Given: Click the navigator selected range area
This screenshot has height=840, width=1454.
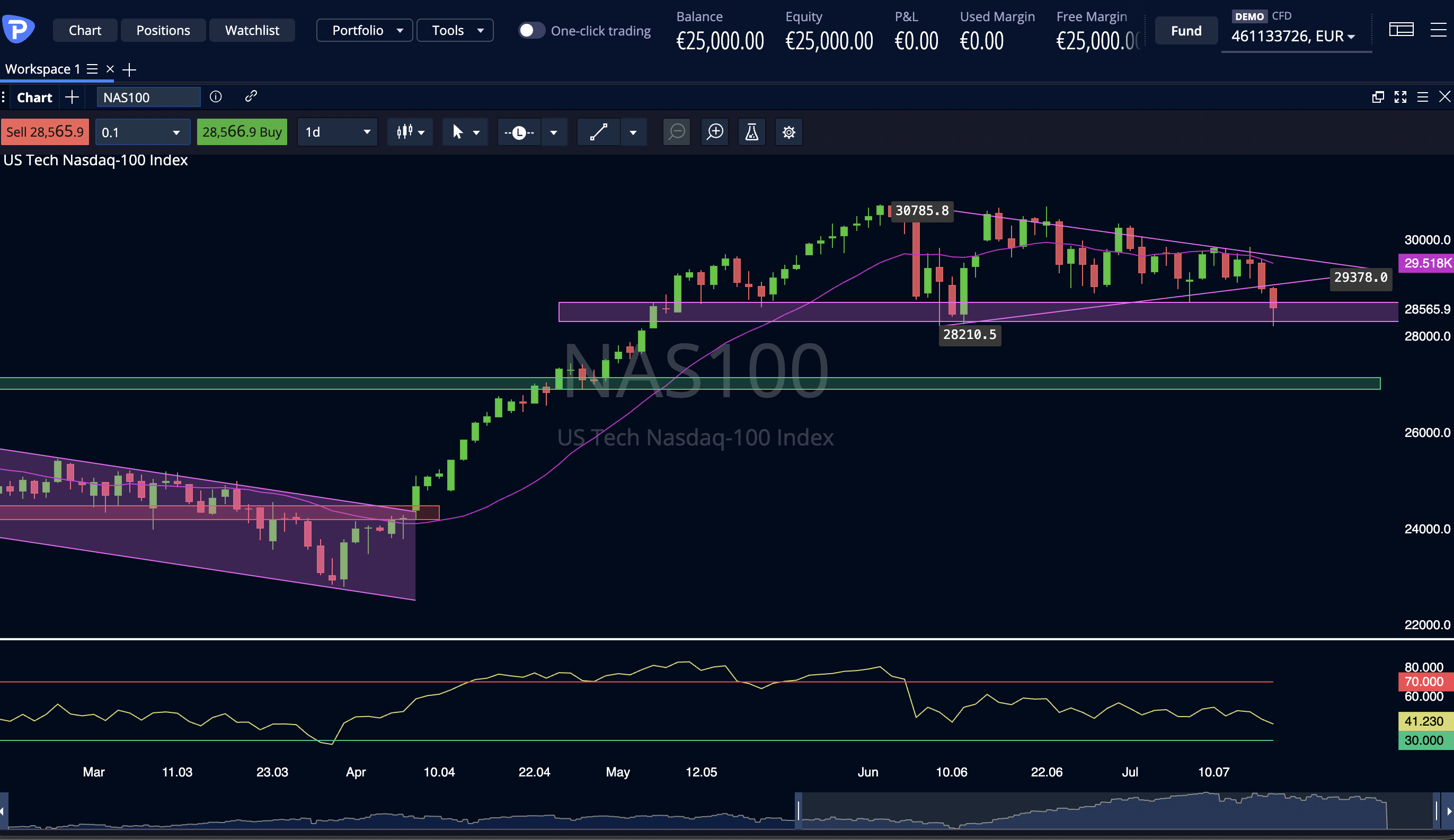Looking at the screenshot, I should 1118,810.
